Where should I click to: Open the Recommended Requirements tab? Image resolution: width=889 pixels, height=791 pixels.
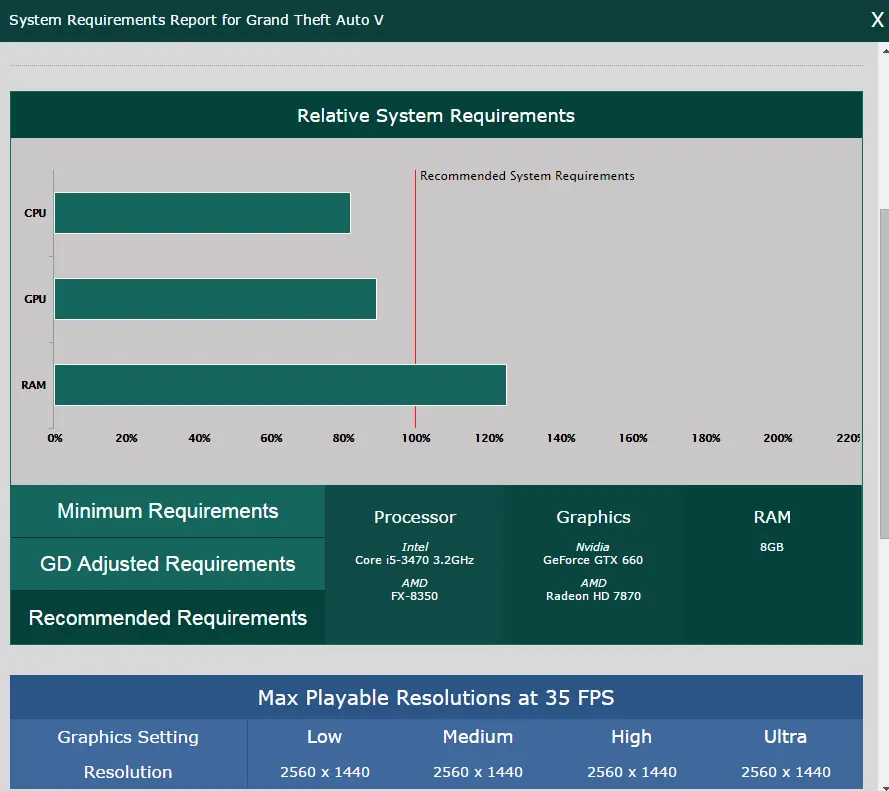point(168,617)
